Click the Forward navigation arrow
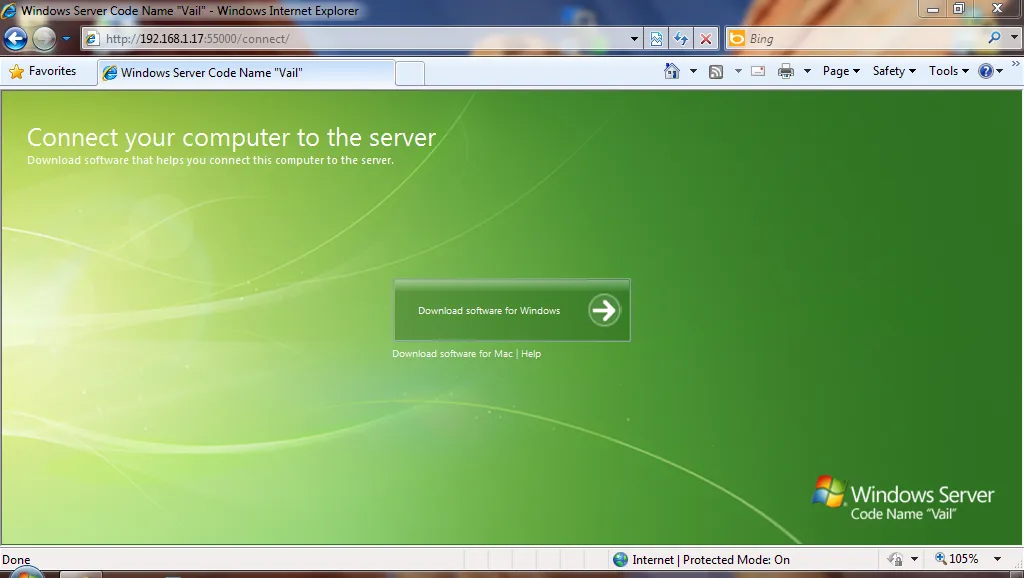This screenshot has width=1024, height=578. (x=44, y=39)
